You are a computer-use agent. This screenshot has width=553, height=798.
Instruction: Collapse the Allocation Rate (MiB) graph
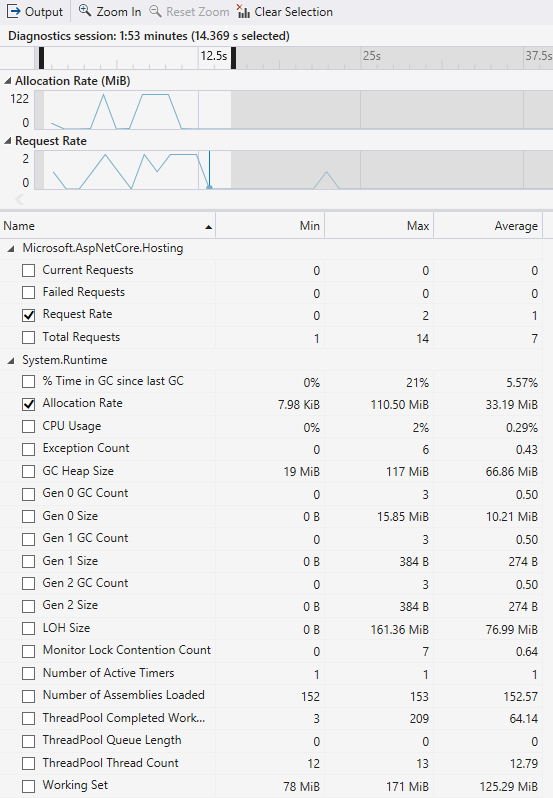click(x=8, y=81)
